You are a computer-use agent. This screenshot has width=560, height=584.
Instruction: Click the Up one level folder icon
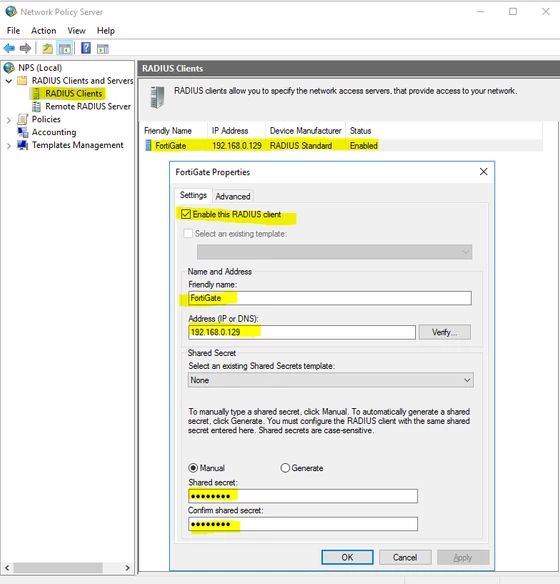(47, 48)
